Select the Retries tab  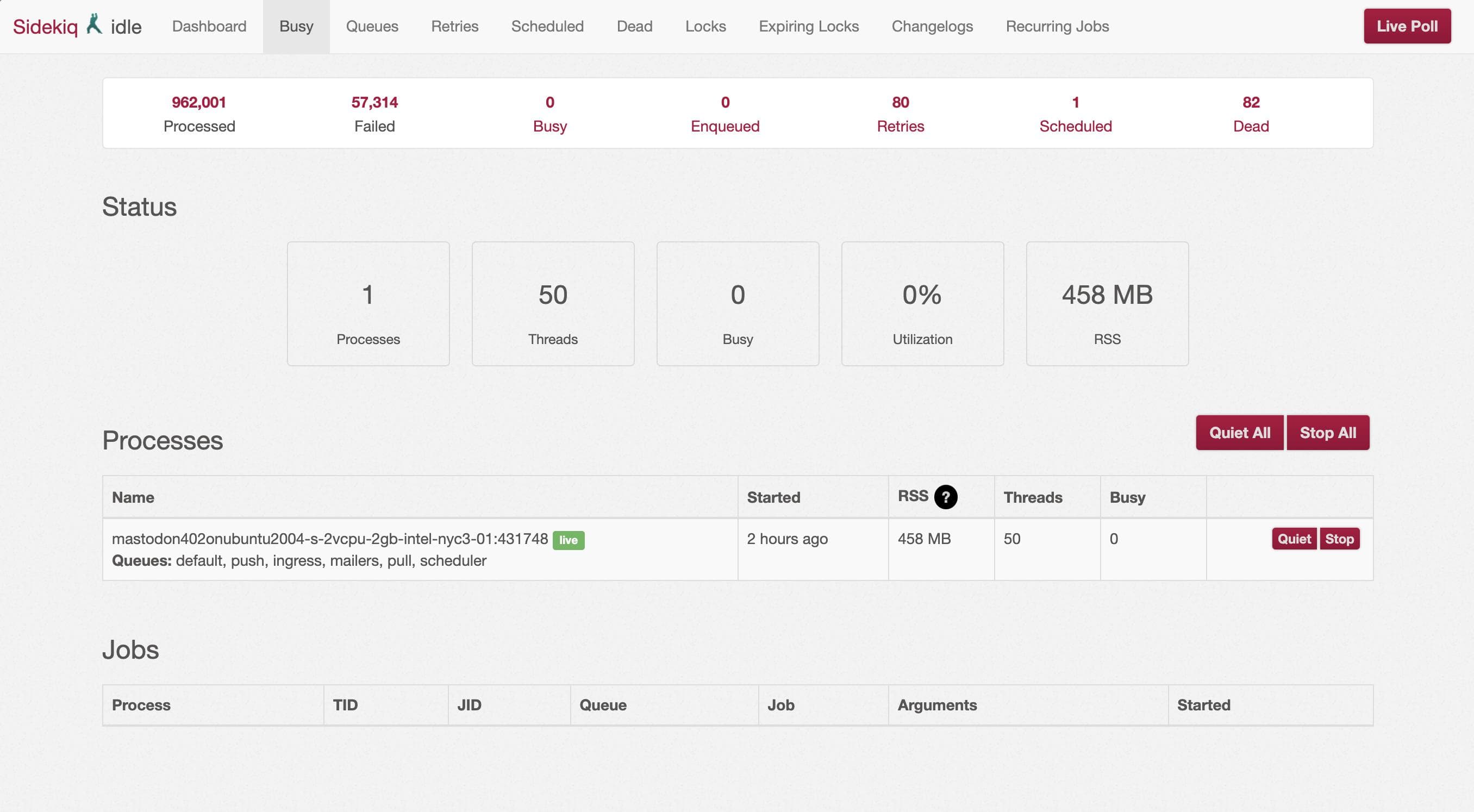coord(455,25)
